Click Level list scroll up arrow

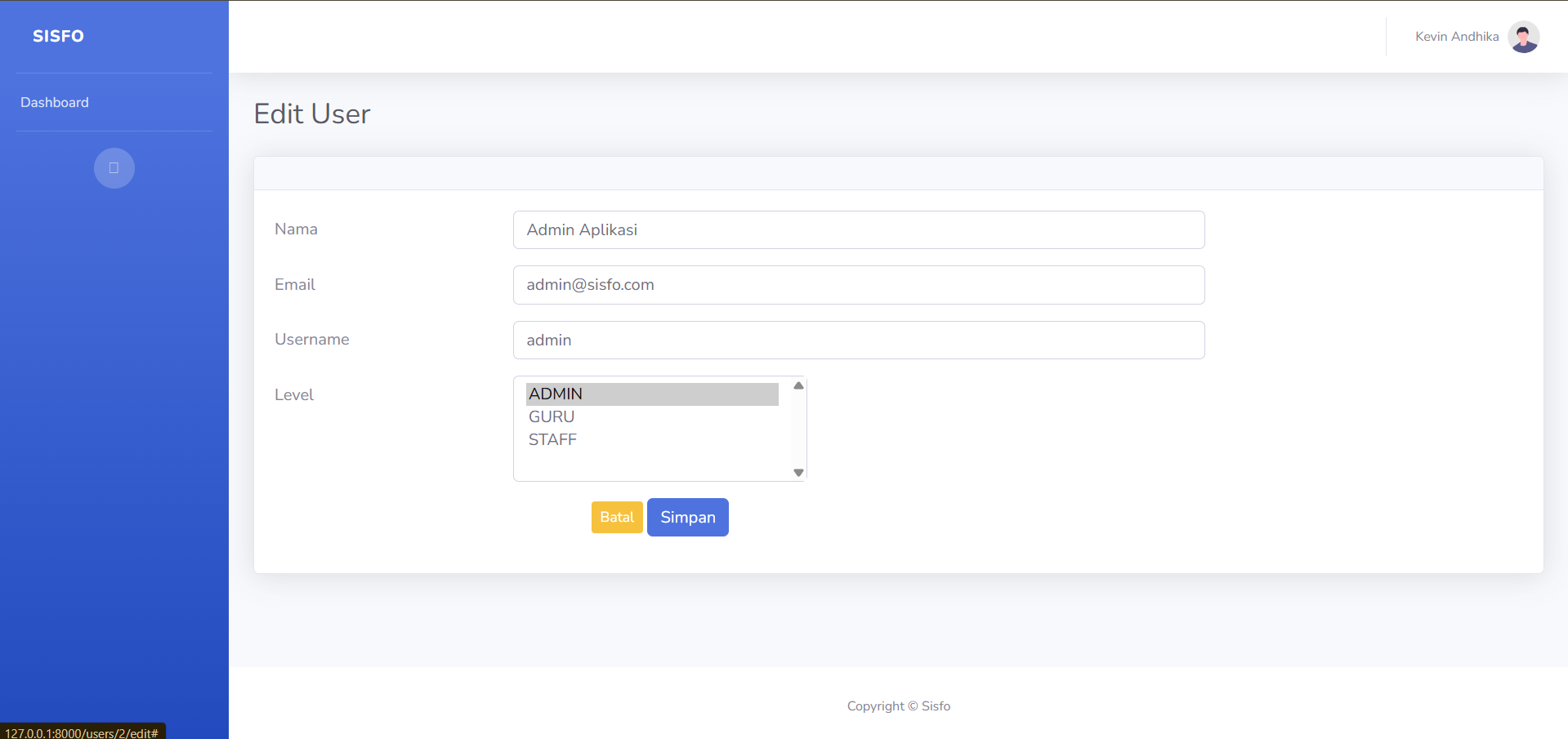pos(798,385)
